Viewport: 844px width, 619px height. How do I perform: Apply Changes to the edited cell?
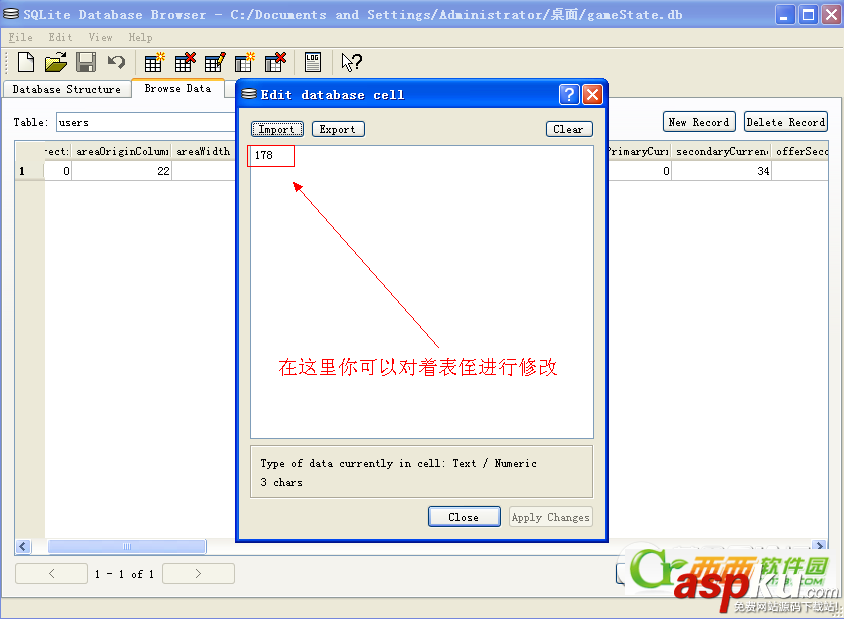coord(550,517)
